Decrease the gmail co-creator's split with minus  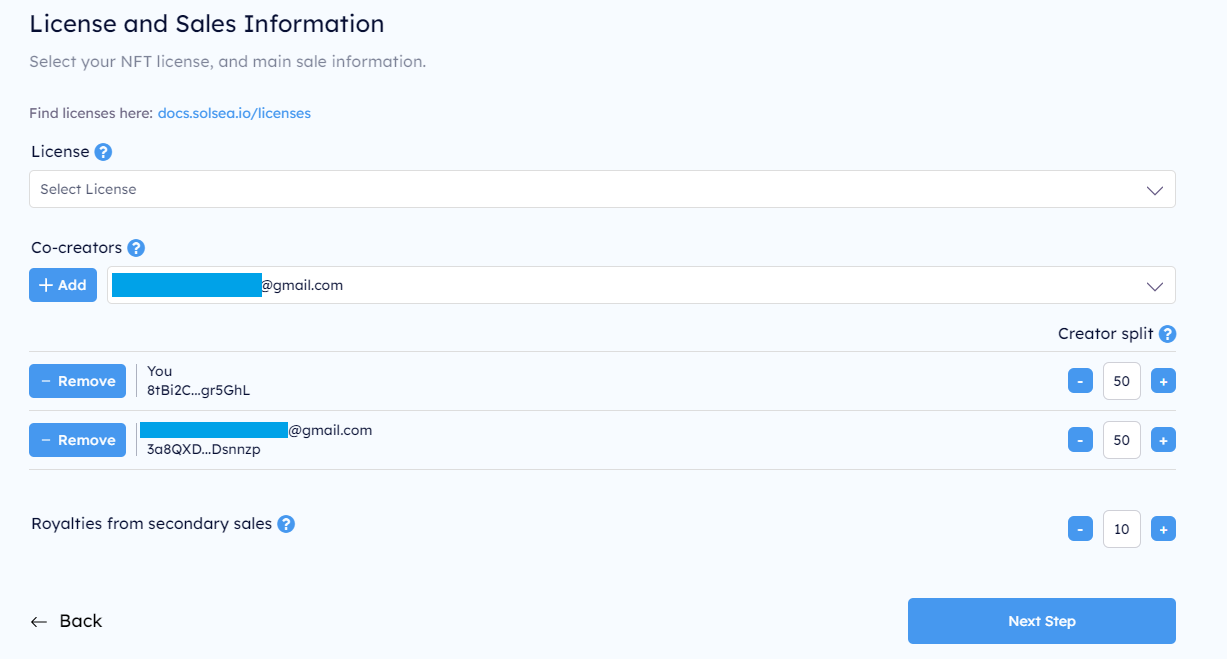click(1080, 440)
